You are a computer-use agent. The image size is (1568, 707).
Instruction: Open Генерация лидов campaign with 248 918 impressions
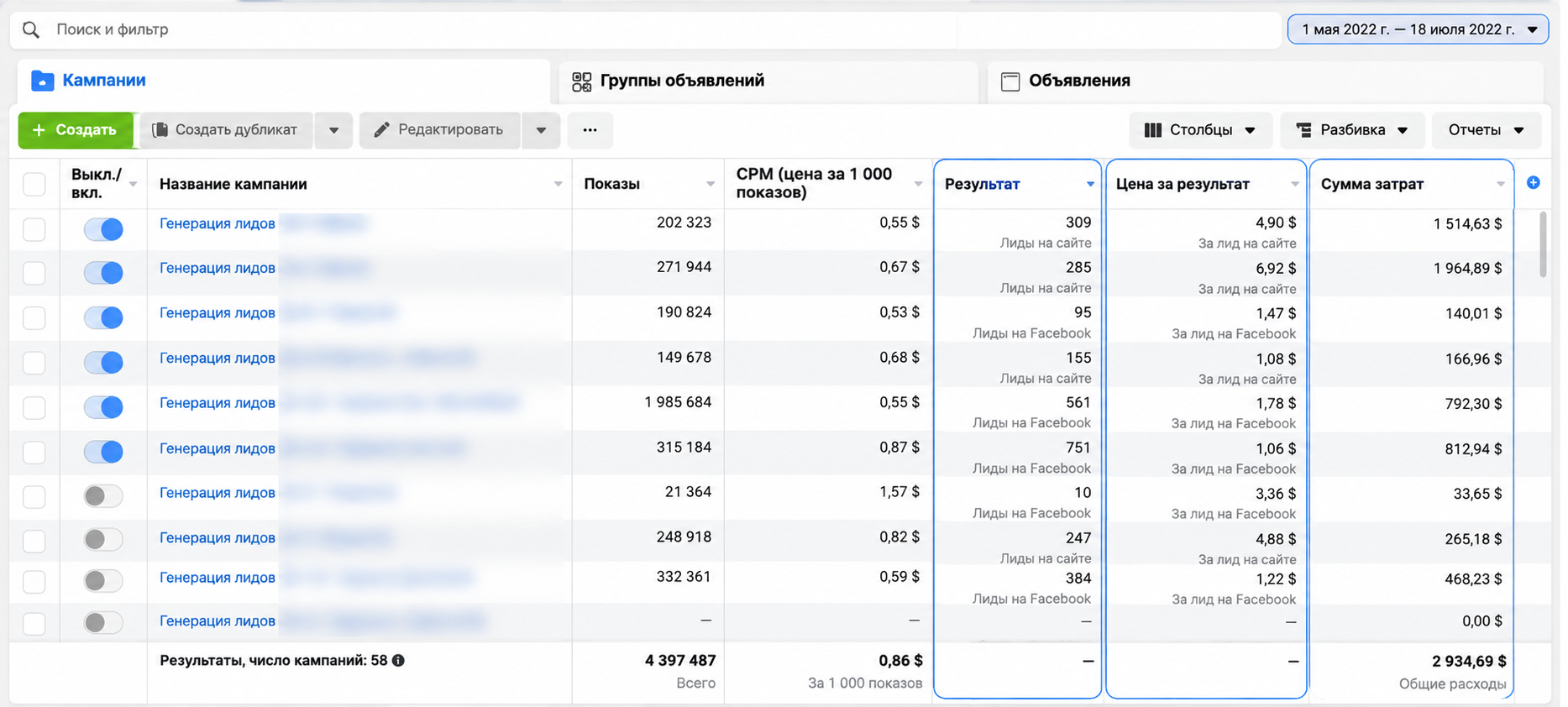click(218, 537)
